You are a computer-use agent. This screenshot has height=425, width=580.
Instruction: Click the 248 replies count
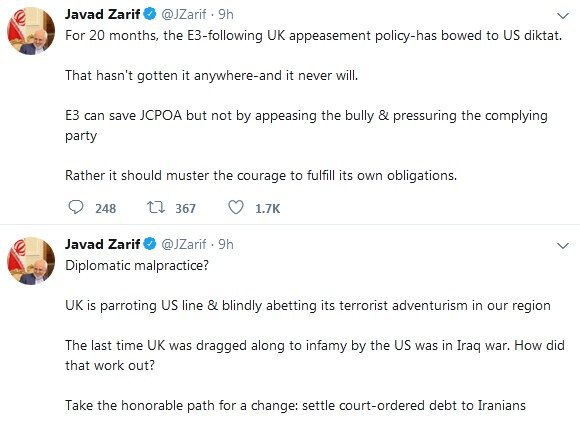click(x=106, y=209)
